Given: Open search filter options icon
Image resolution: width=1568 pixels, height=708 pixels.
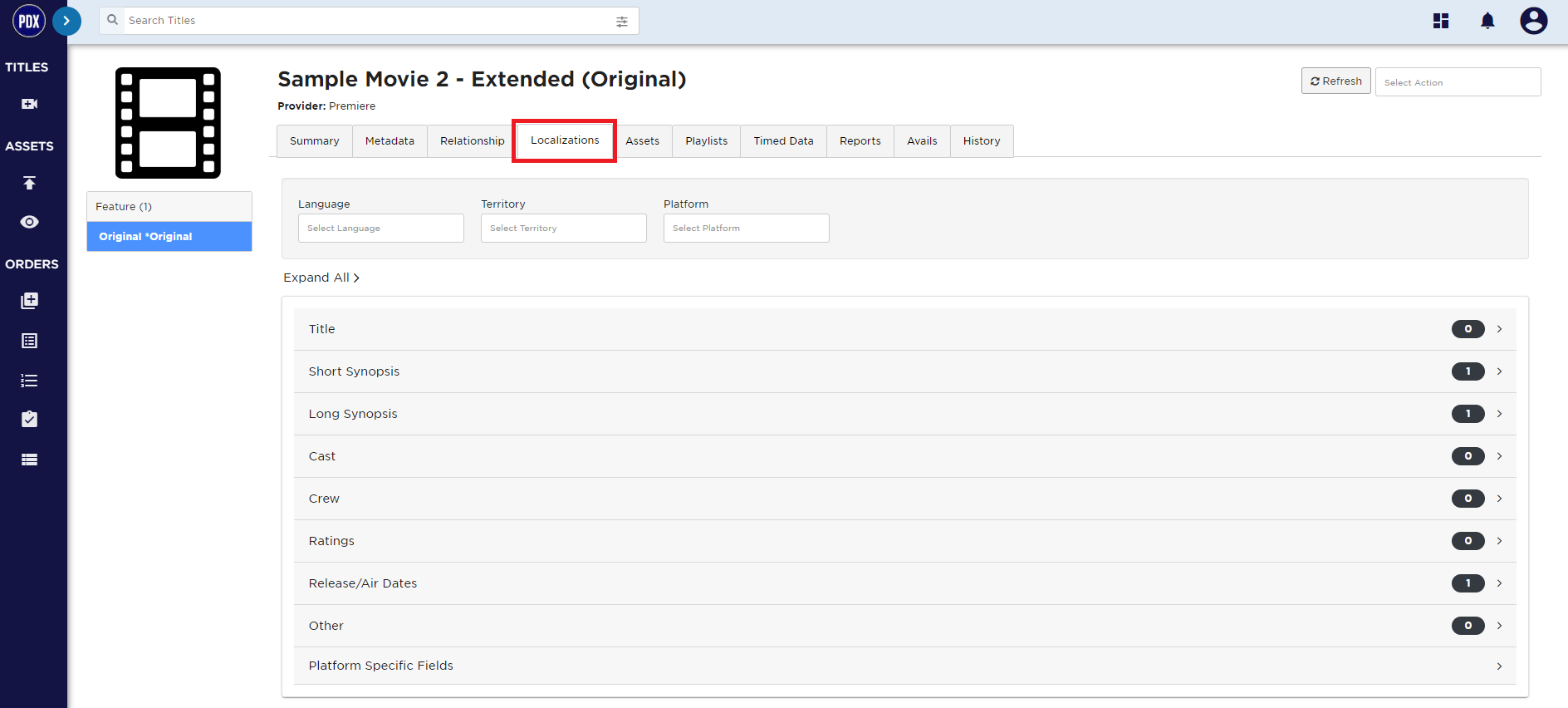Looking at the screenshot, I should 622,22.
